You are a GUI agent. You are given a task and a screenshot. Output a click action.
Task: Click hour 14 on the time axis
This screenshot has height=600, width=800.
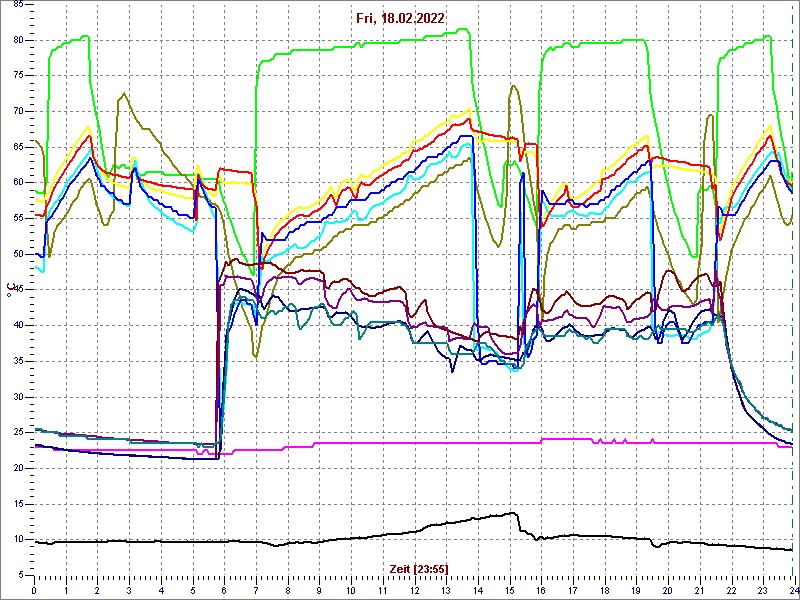(x=478, y=590)
